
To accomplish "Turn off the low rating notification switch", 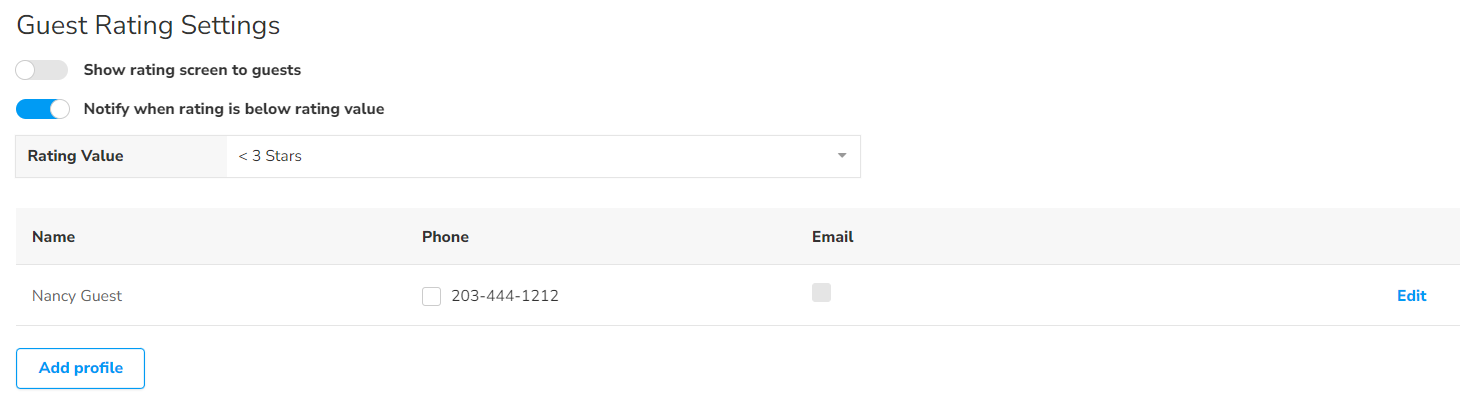I will 42,109.
